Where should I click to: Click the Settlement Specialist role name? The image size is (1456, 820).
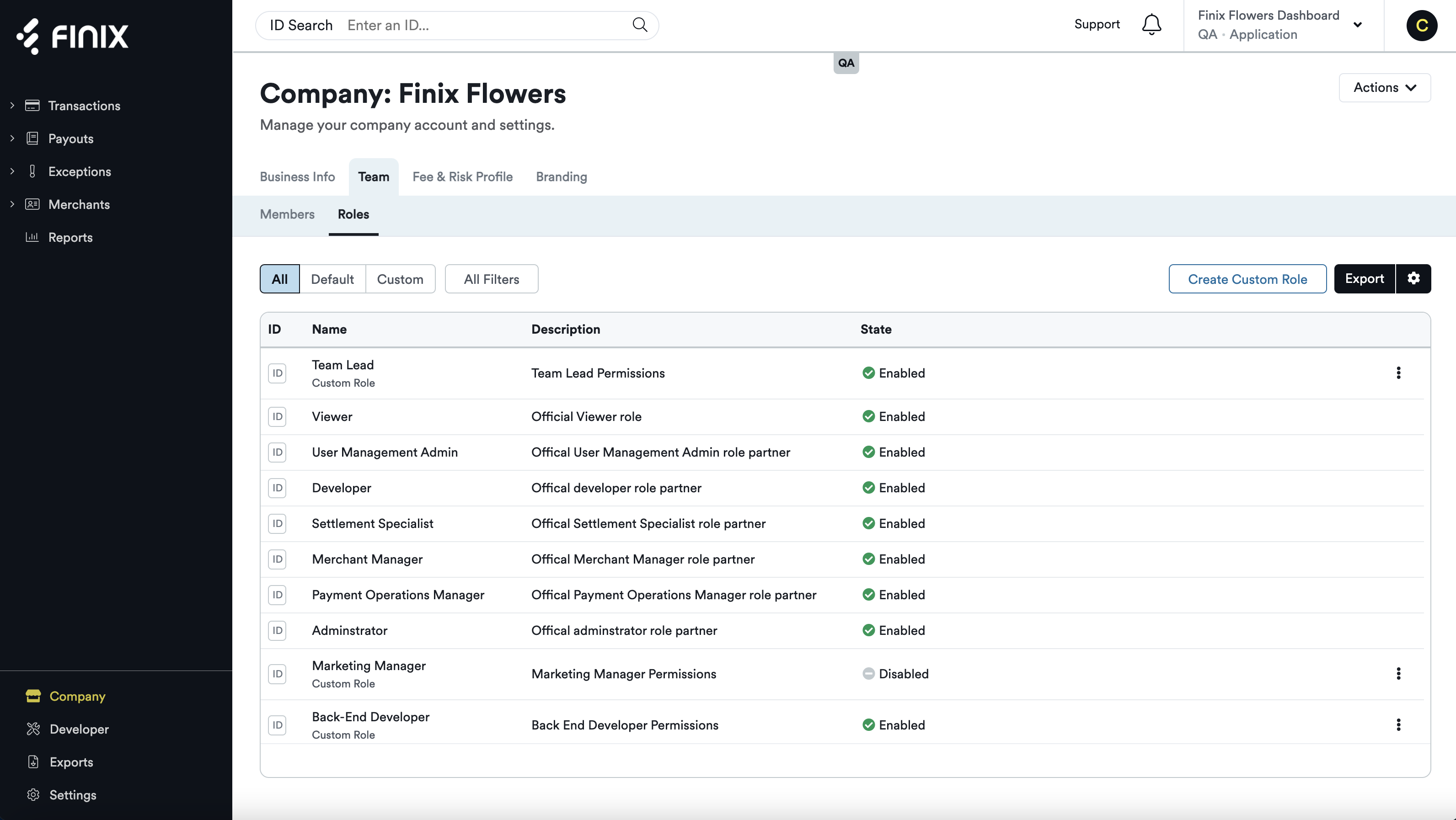tap(373, 523)
